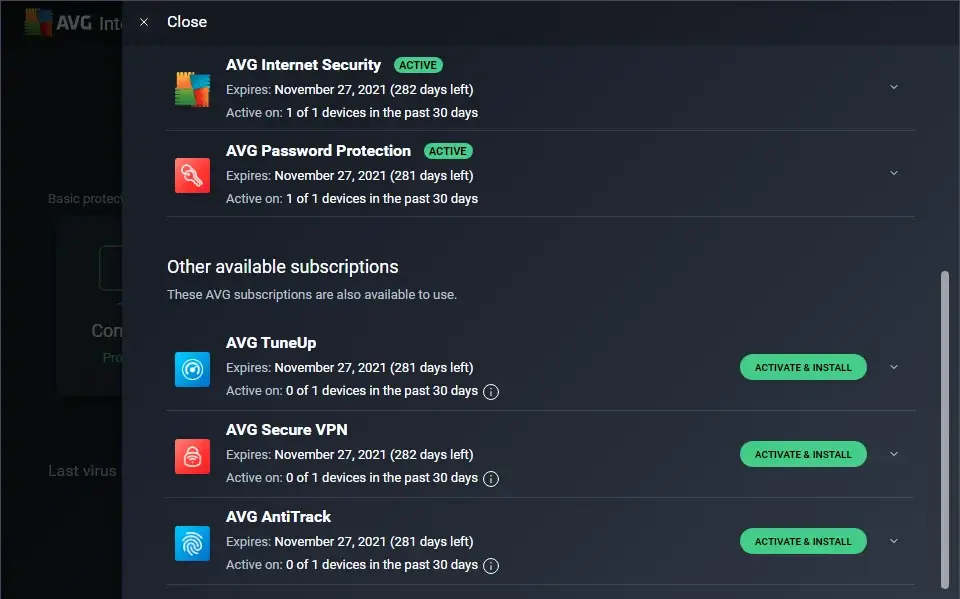Viewport: 960px width, 599px height.
Task: Click the info icon for AVG AntiTrack devices
Action: (491, 566)
